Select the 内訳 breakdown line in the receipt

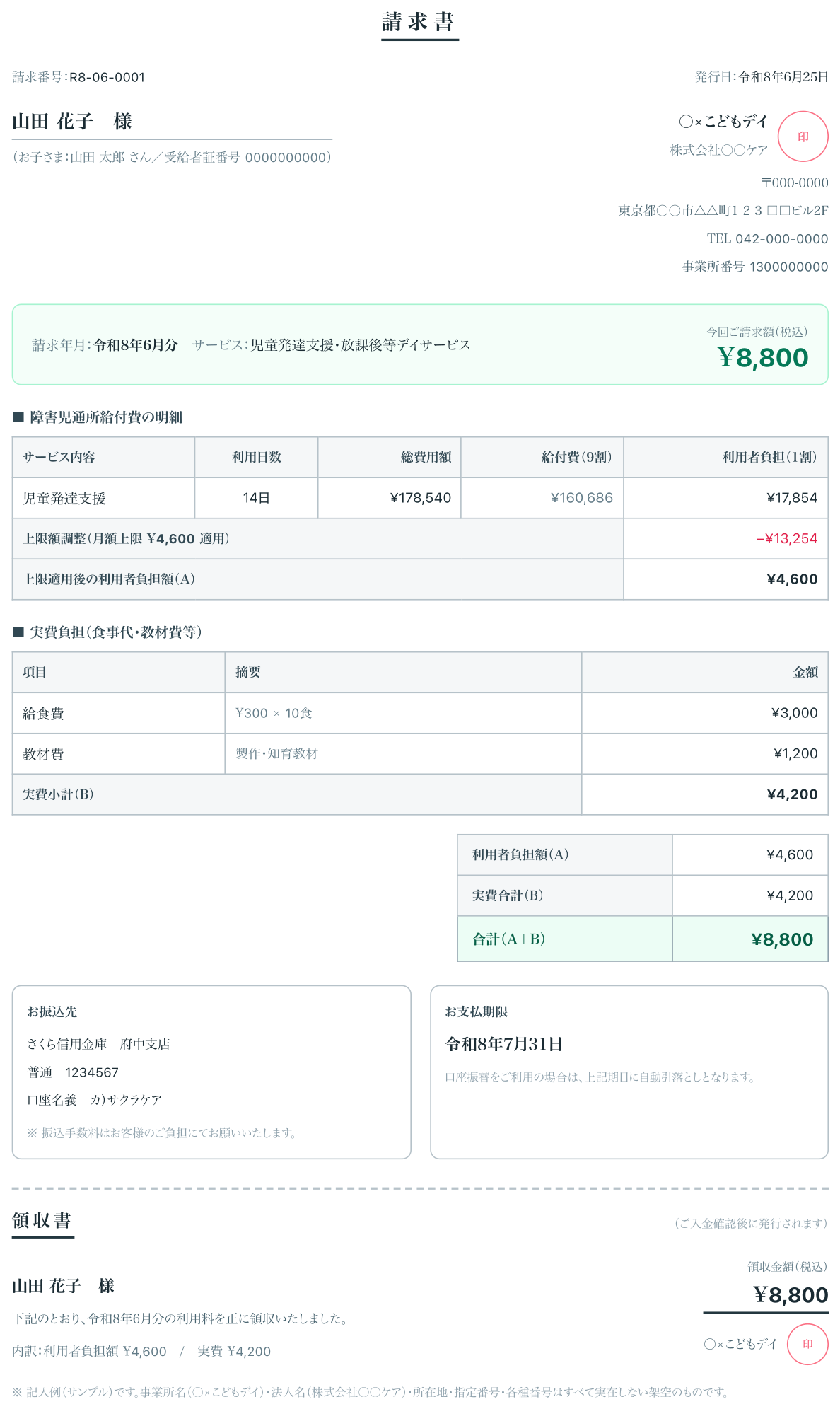point(141,1351)
